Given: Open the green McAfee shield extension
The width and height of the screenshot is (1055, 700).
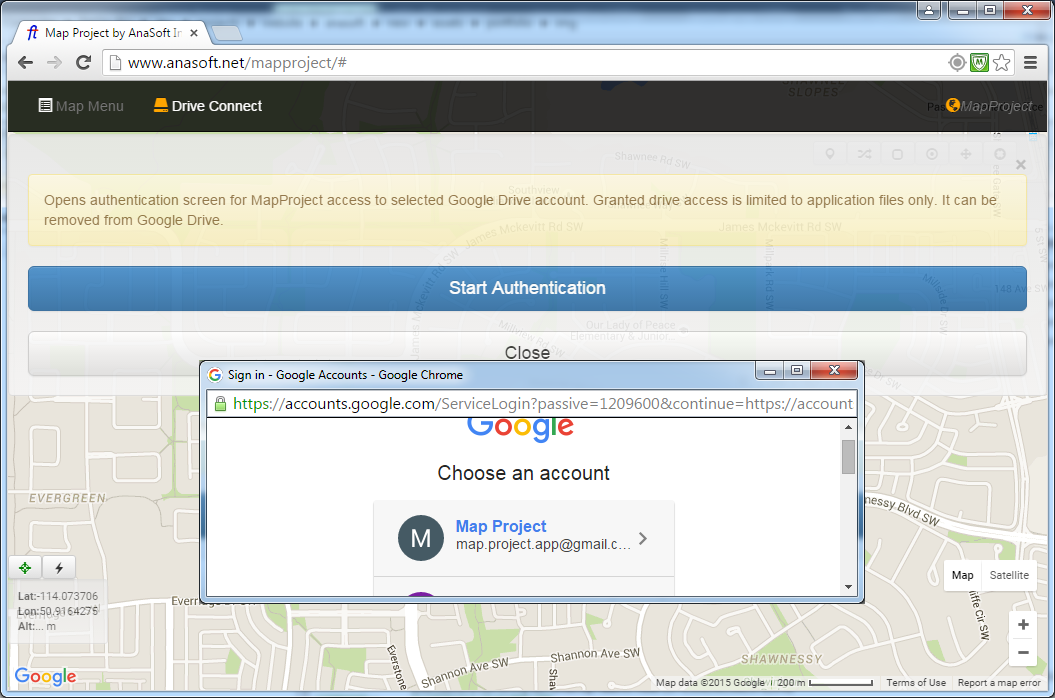Looking at the screenshot, I should 979,63.
